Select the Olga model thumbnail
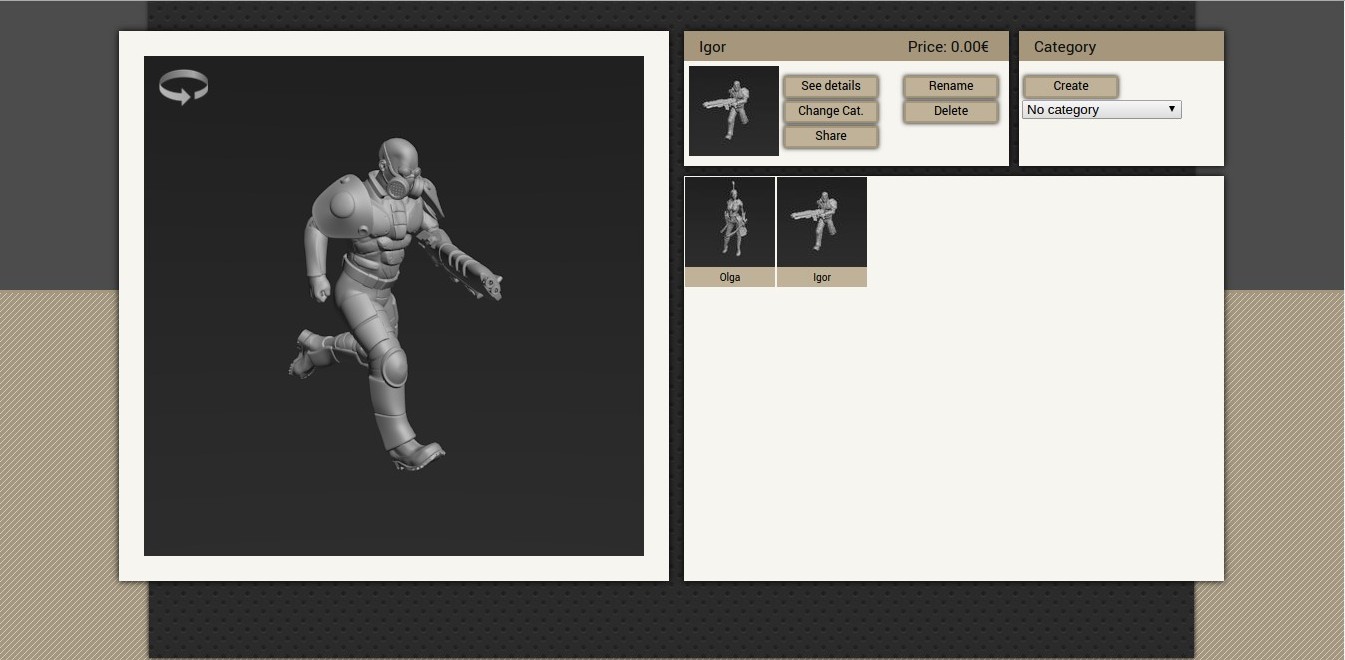Viewport: 1345px width, 660px height. coord(729,221)
